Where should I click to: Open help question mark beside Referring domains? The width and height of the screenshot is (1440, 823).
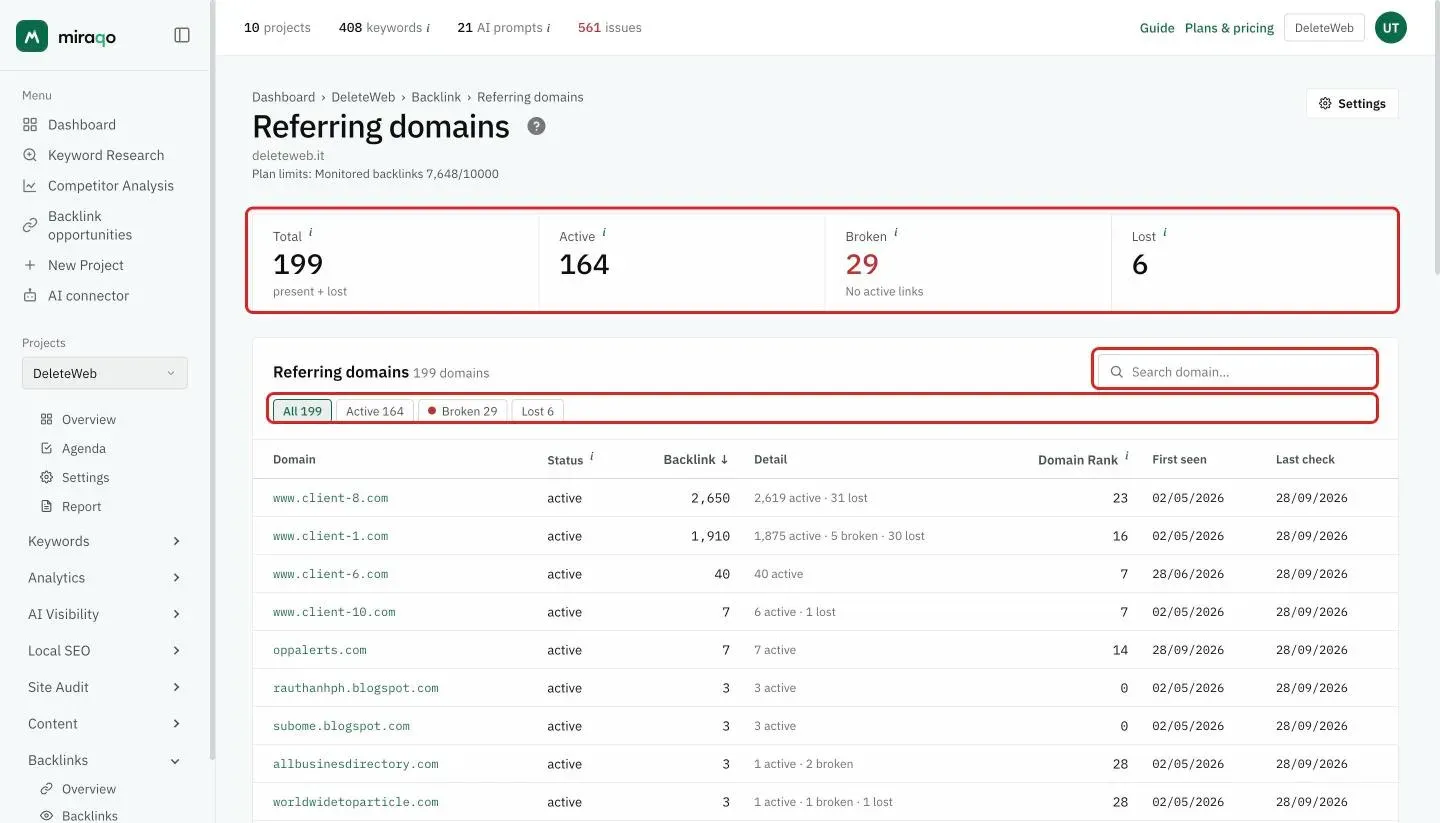tap(537, 126)
